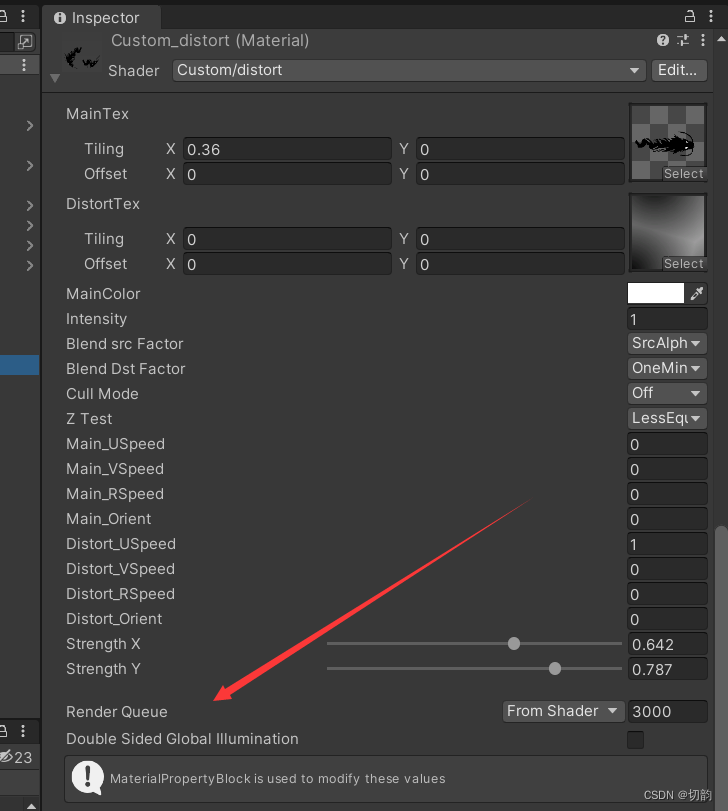This screenshot has height=811, width=728.
Task: Click the MainTex Offset Y field
Action: click(520, 174)
